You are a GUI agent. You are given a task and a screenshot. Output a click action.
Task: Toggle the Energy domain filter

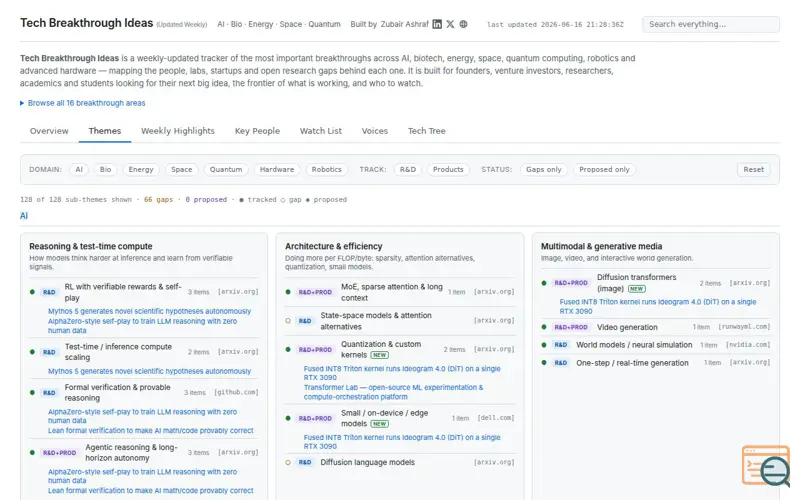tap(141, 169)
